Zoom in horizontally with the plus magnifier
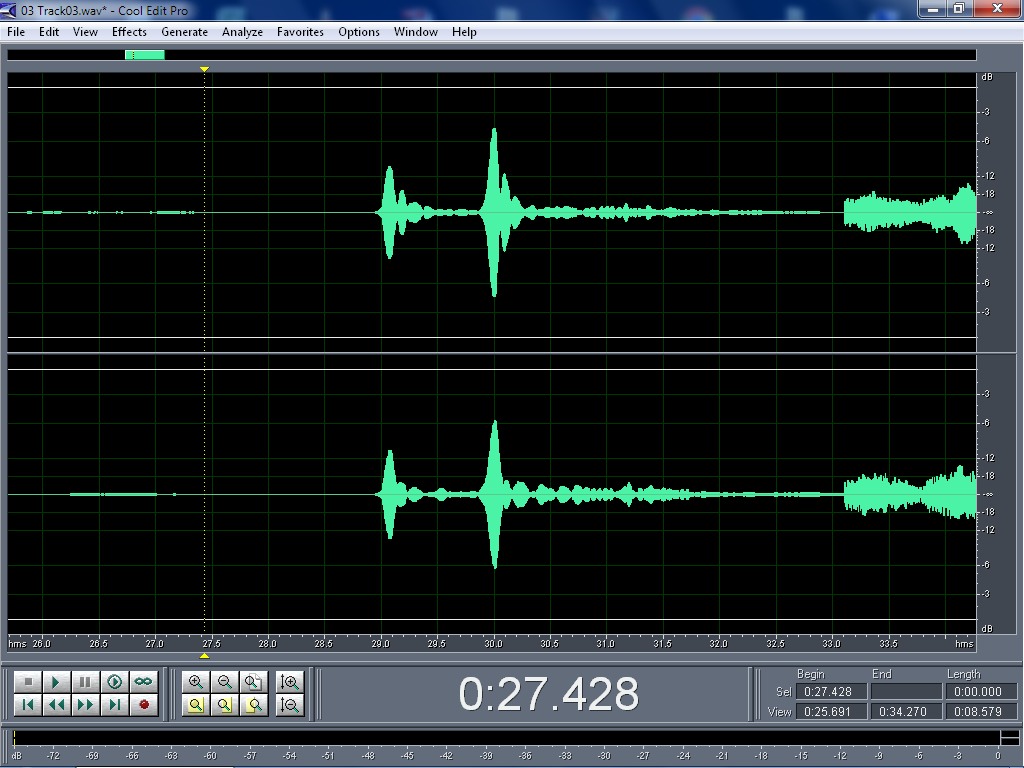Viewport: 1024px width, 768px height. (x=195, y=682)
